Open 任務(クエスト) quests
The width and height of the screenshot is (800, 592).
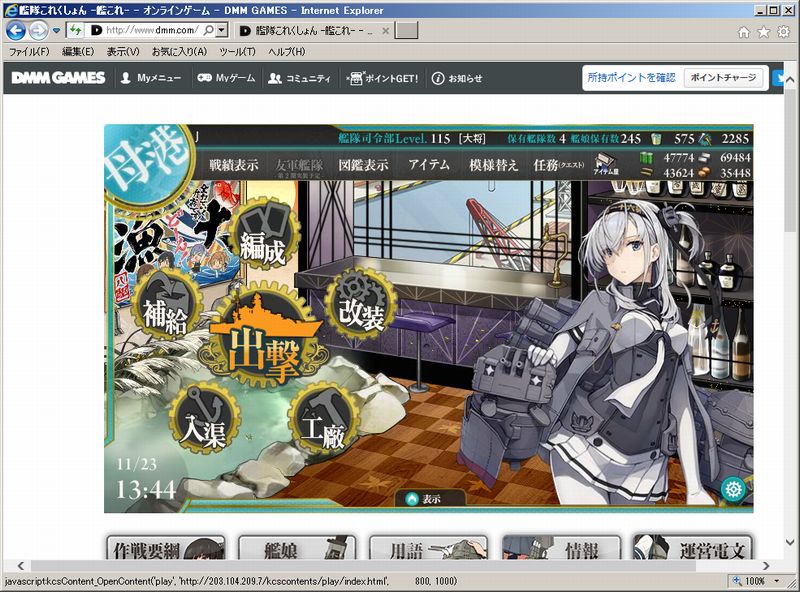[558, 165]
